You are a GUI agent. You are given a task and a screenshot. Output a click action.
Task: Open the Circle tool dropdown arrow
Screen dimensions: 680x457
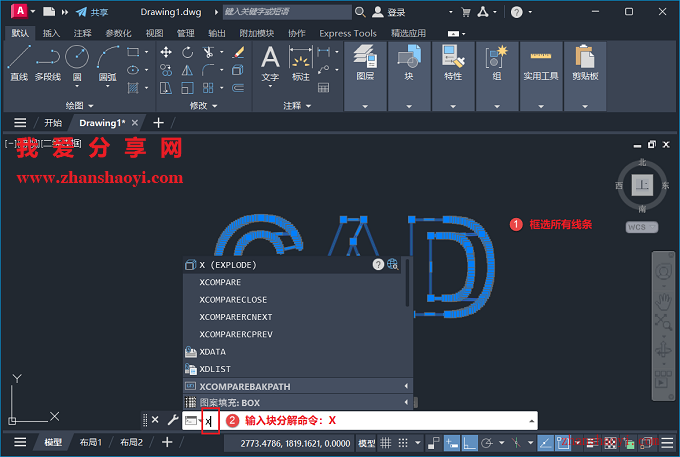point(77,86)
